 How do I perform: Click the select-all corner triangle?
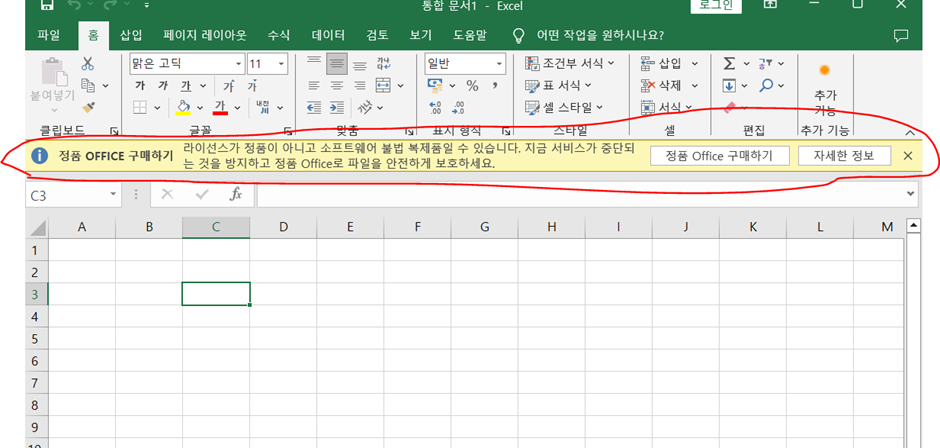point(37,227)
